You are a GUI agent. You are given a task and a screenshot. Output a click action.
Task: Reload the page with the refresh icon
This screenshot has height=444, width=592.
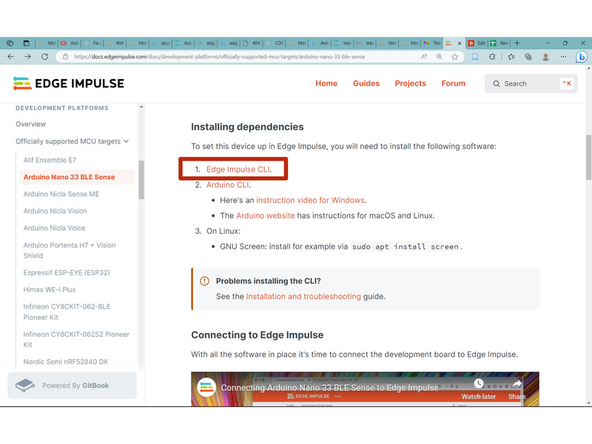point(45,57)
